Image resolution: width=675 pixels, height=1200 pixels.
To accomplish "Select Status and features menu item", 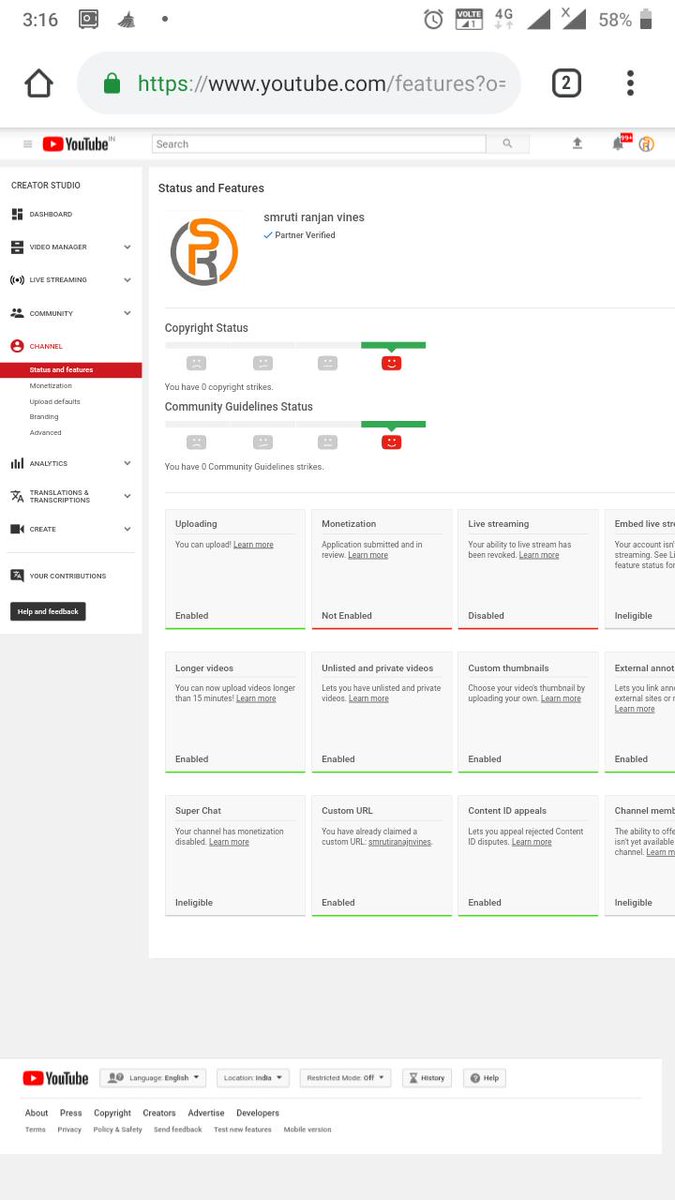I will 71,370.
